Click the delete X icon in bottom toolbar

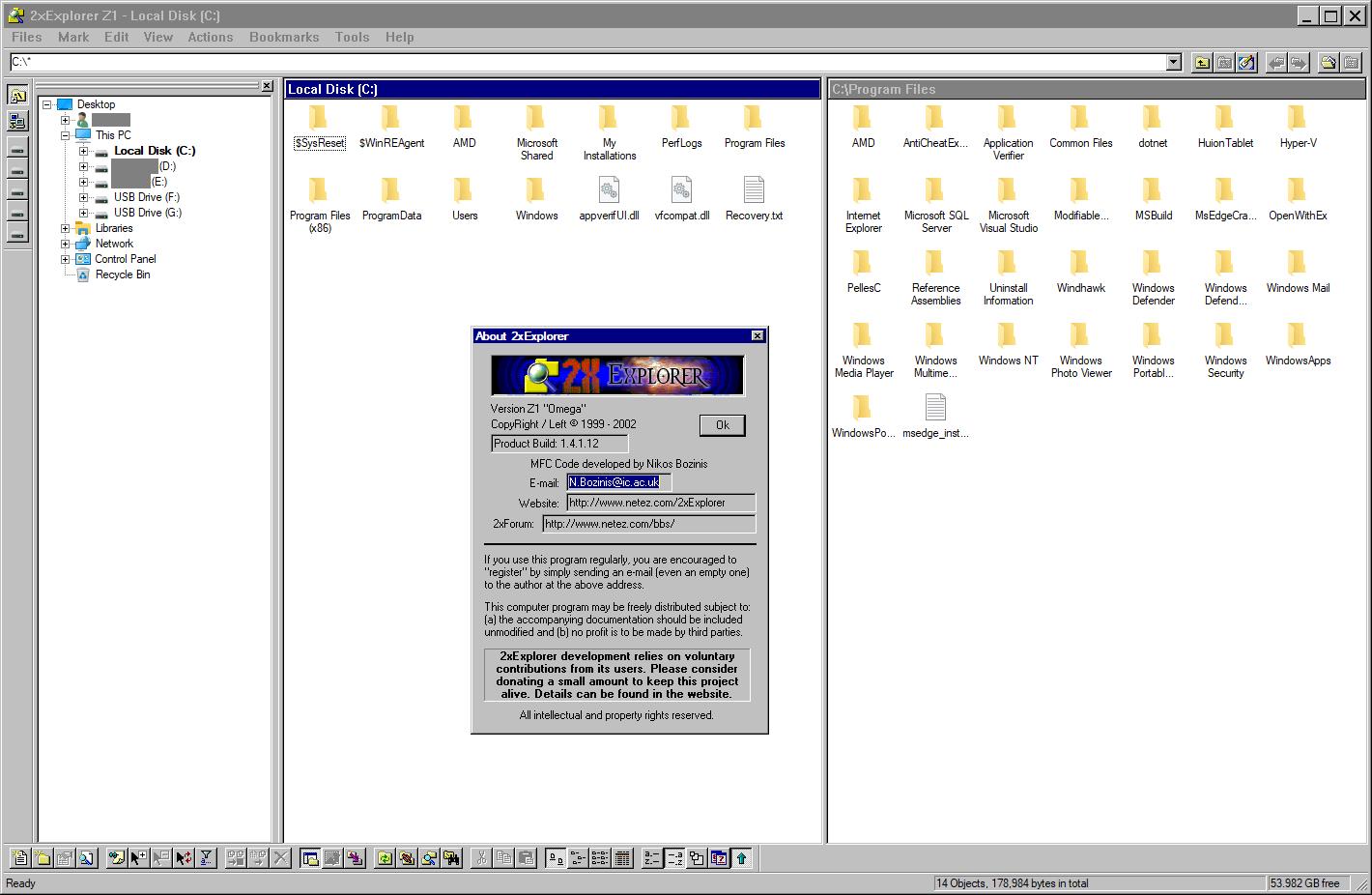pyautogui.click(x=280, y=857)
